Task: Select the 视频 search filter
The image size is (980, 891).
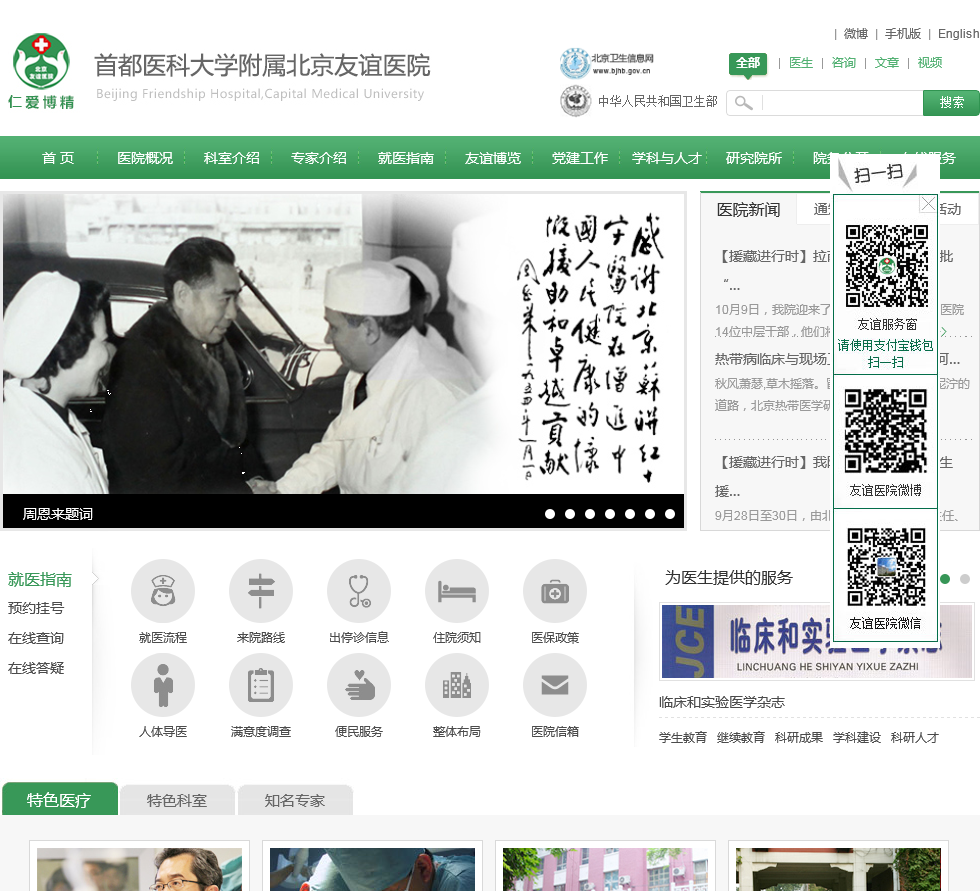Action: pos(929,62)
